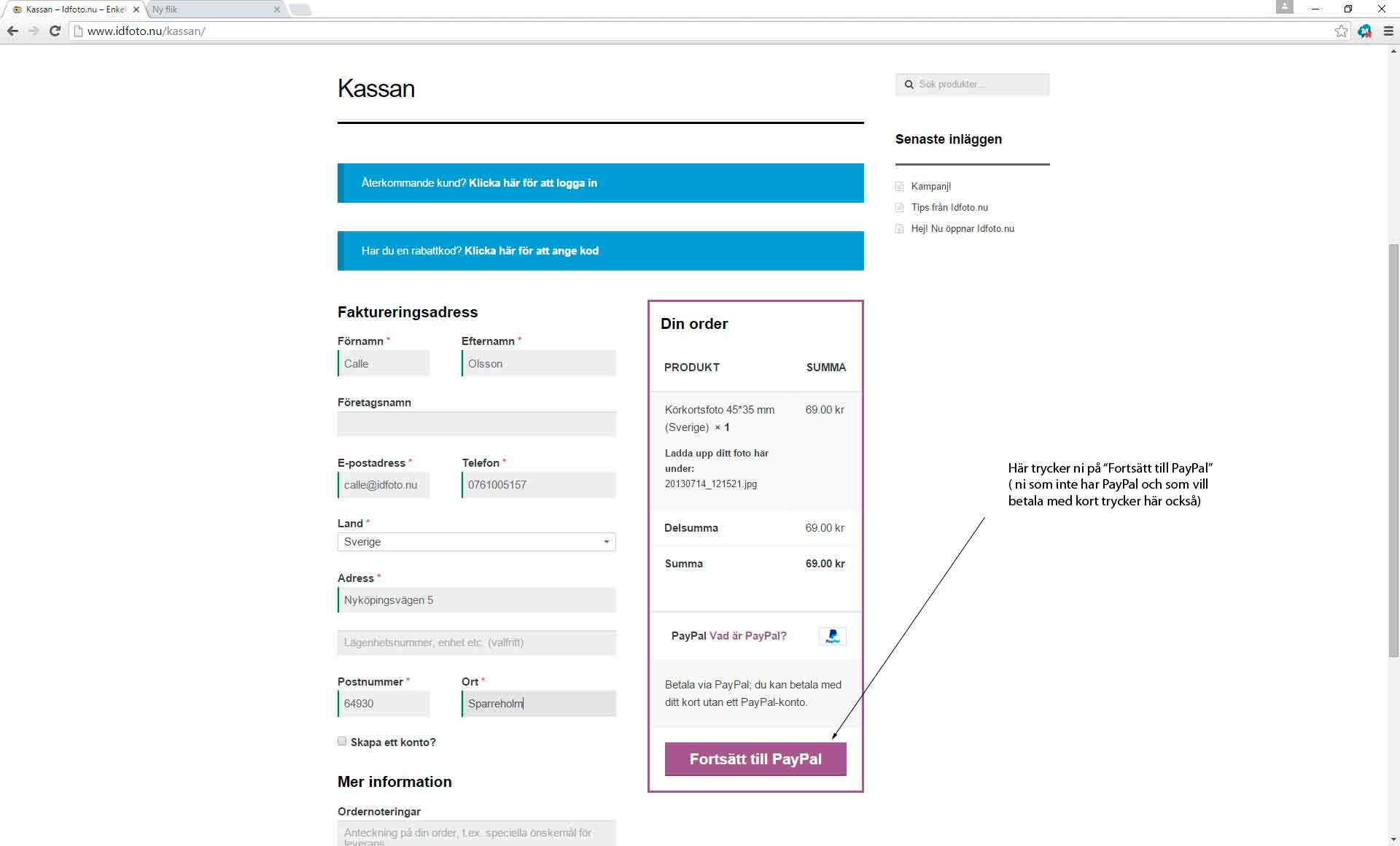The height and width of the screenshot is (846, 1400).
Task: Click Klicka här för att ange kod
Action: tap(532, 251)
